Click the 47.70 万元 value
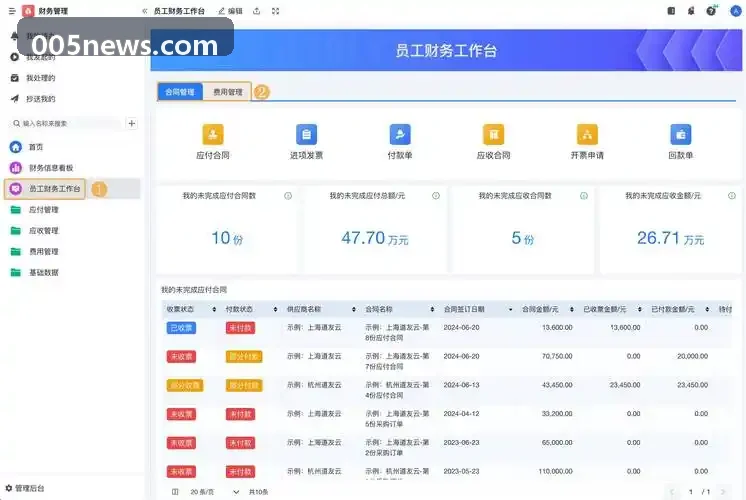 (374, 238)
